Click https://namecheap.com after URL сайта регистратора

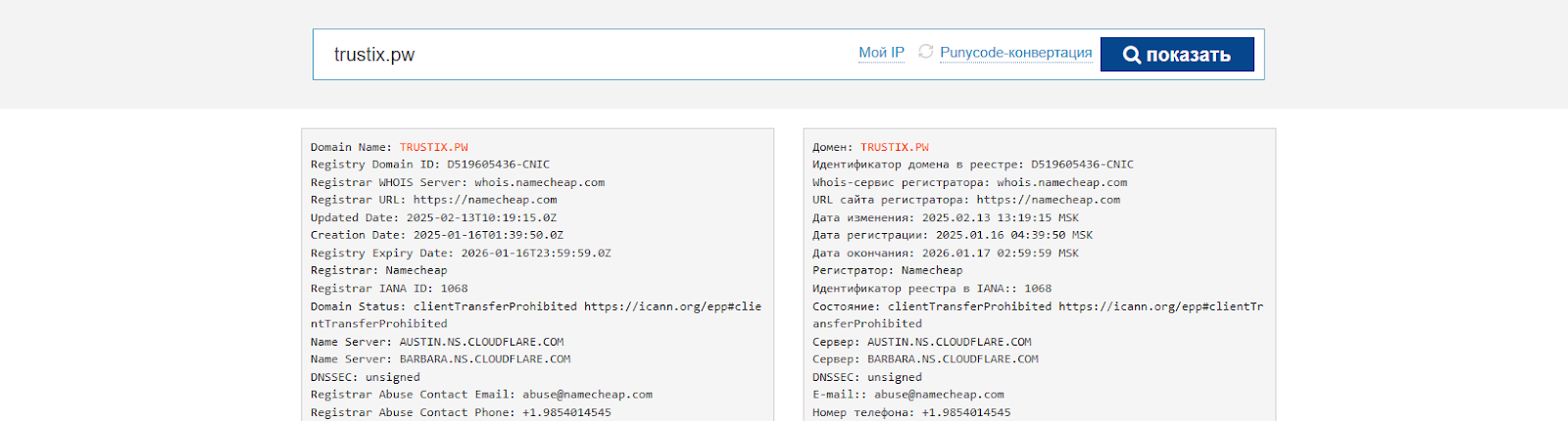click(1048, 200)
